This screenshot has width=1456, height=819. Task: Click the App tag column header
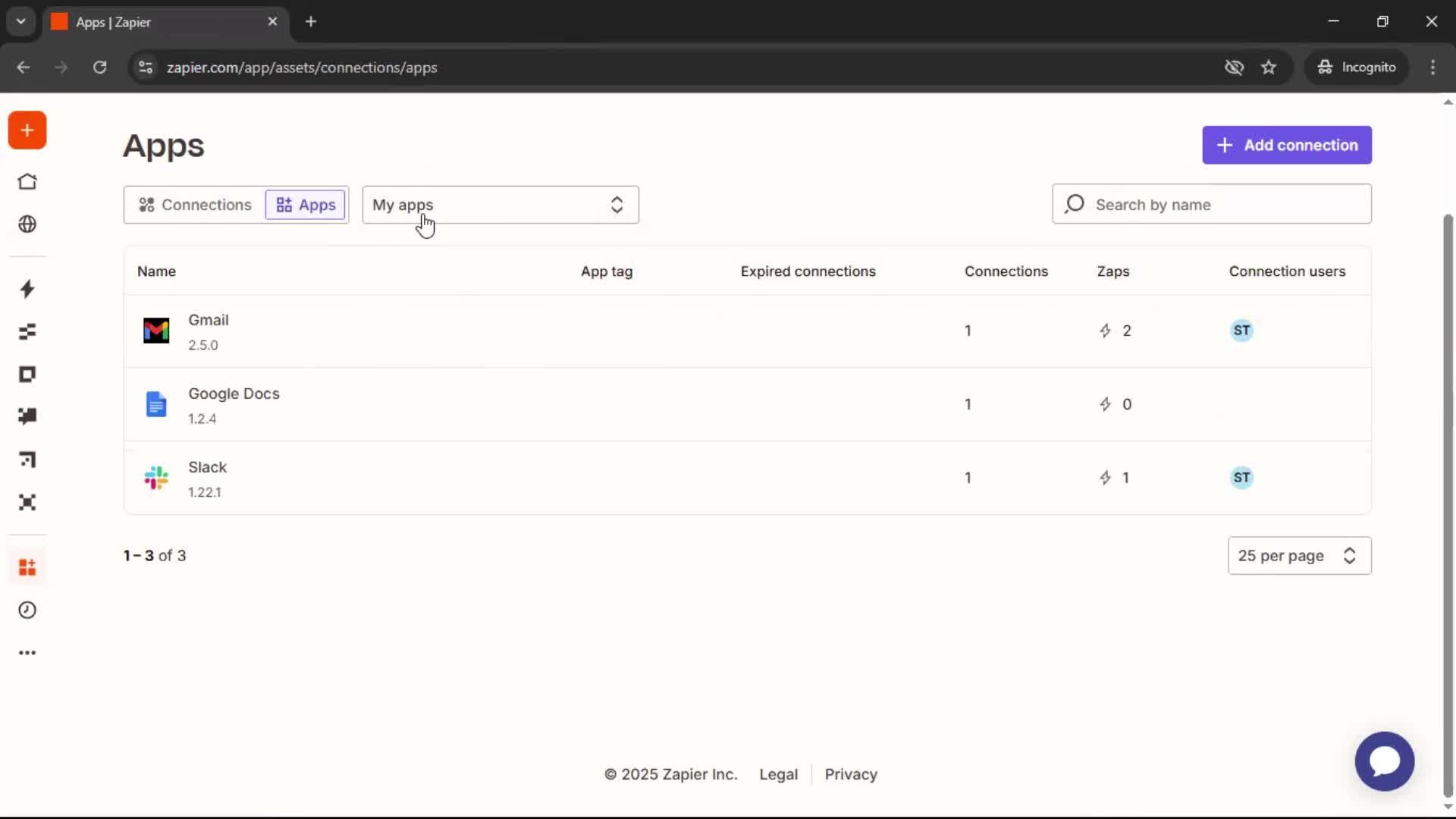607,271
